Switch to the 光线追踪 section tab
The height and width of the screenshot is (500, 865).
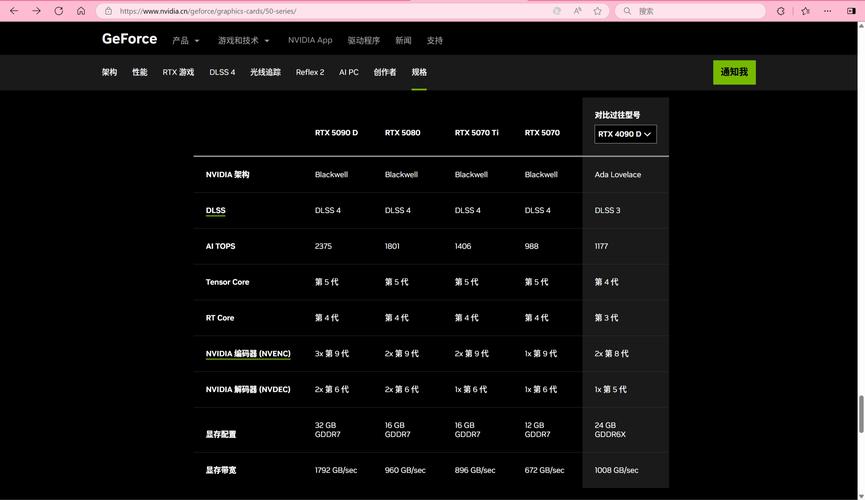point(265,72)
